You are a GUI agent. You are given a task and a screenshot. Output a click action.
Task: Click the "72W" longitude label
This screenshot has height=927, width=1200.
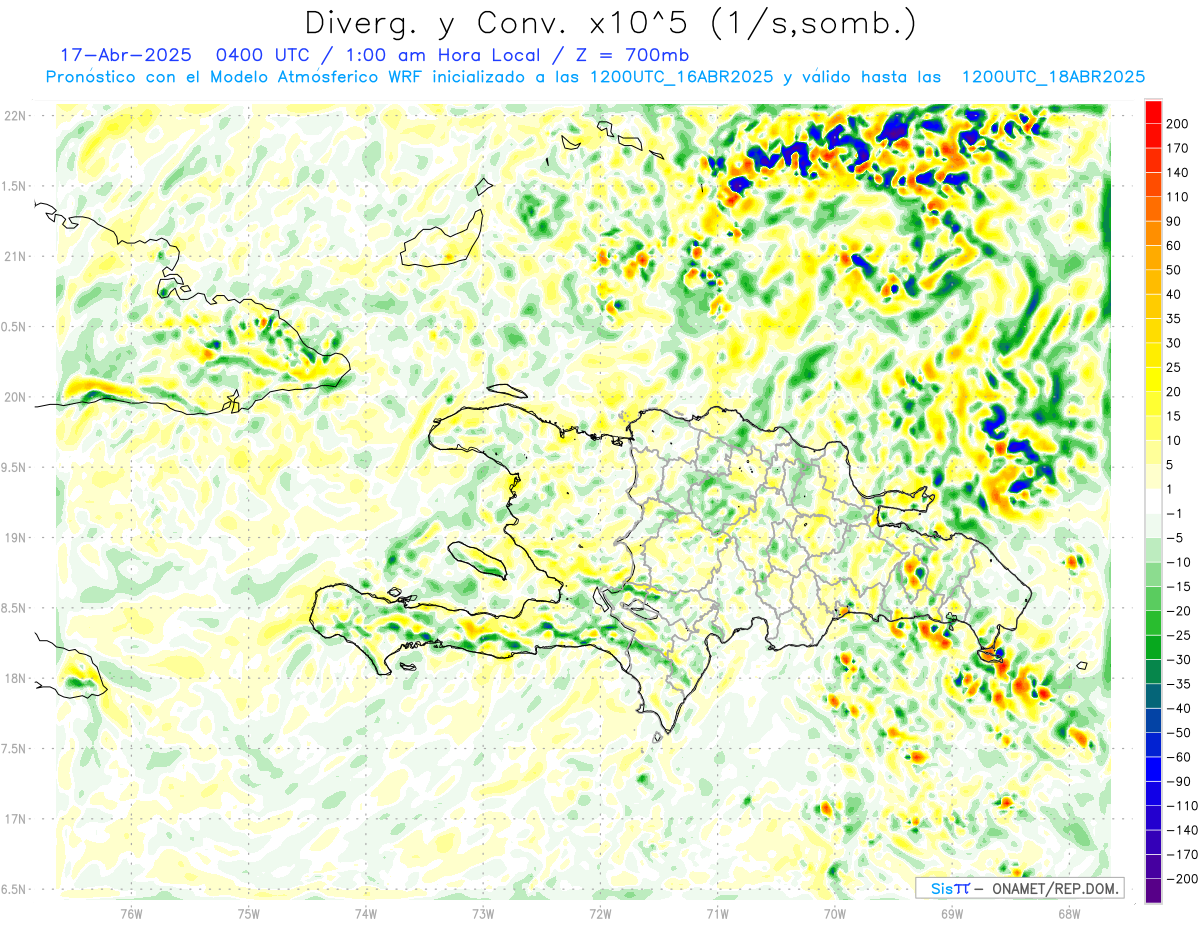600,913
